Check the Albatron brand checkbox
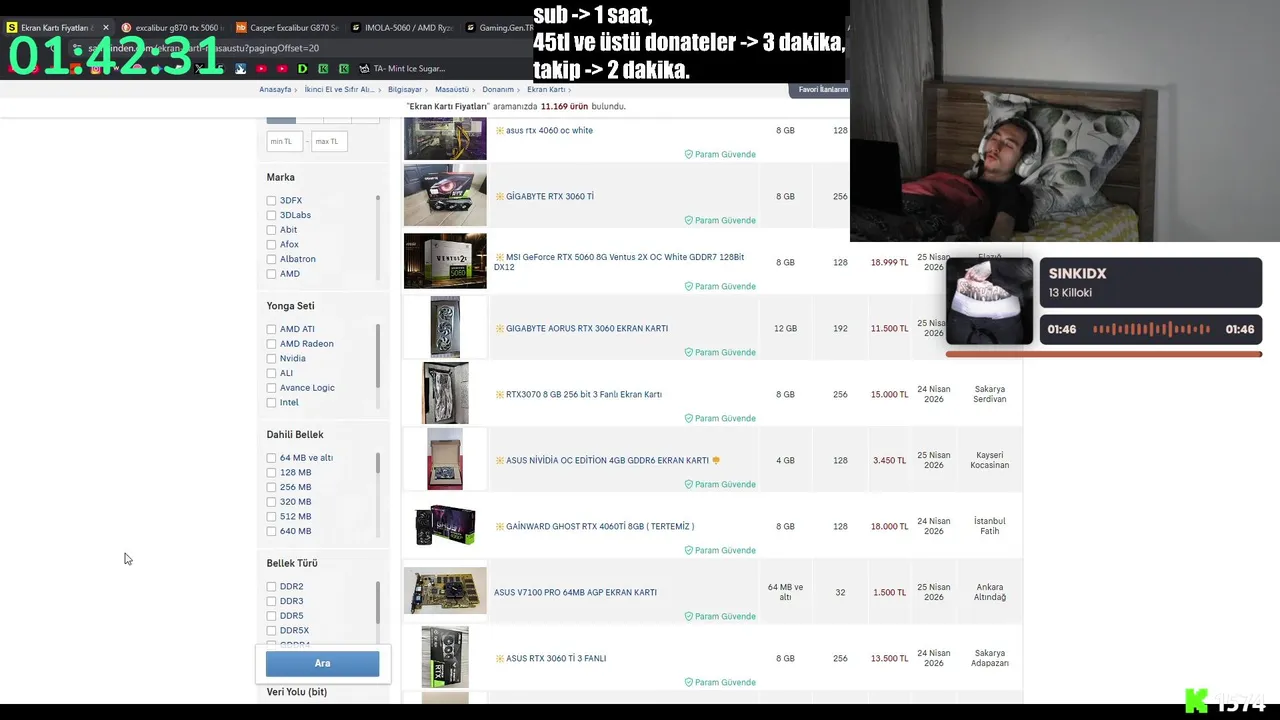The image size is (1280, 720). (271, 259)
